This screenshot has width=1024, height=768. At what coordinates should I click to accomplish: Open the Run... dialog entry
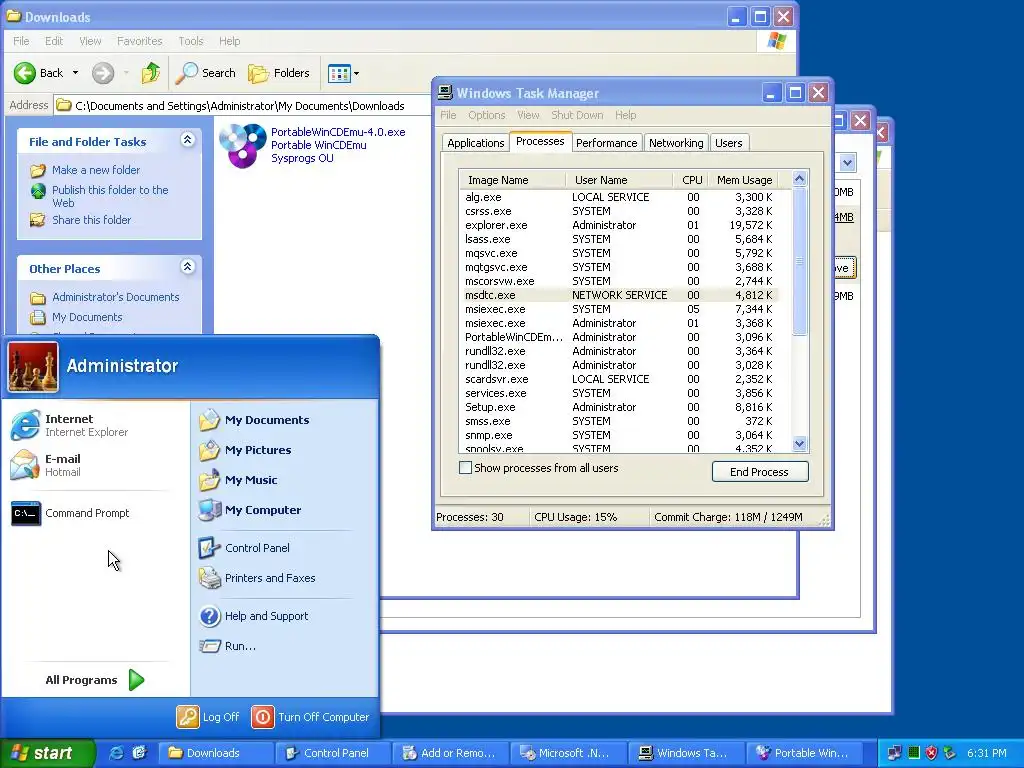pos(227,646)
